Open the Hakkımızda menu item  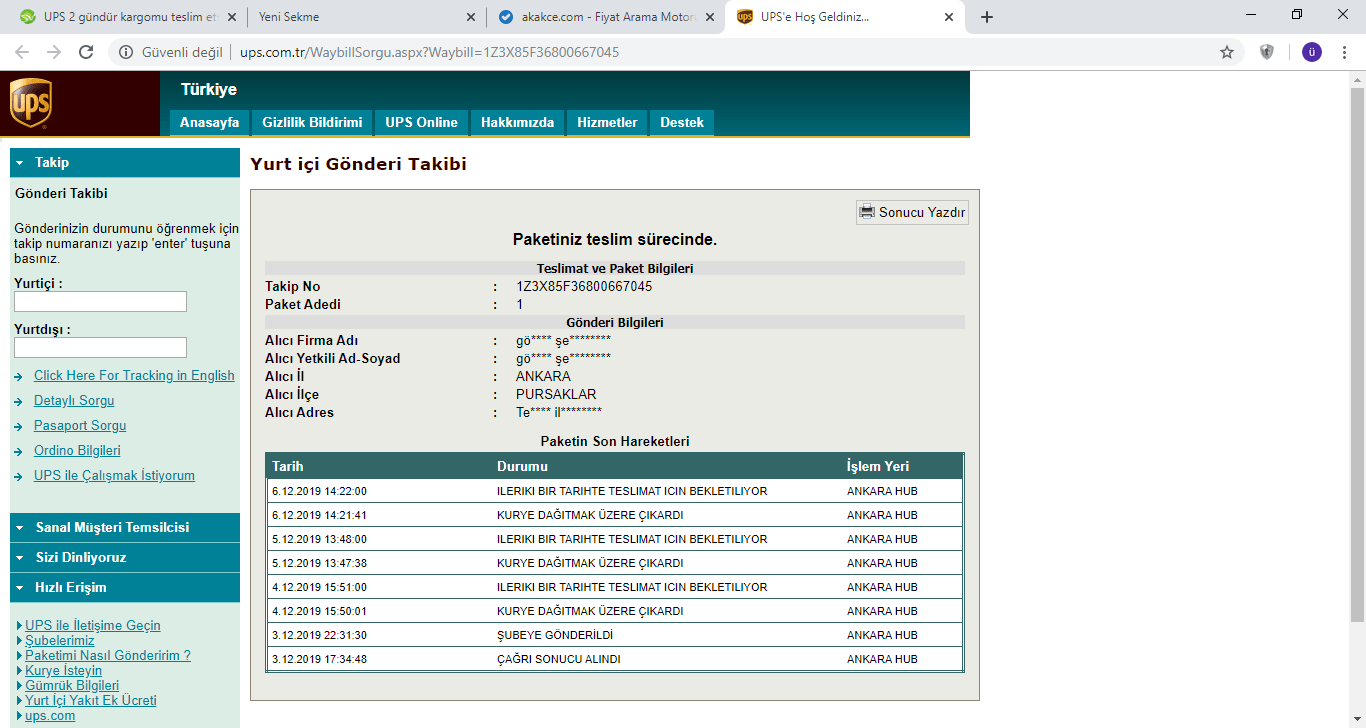(517, 122)
